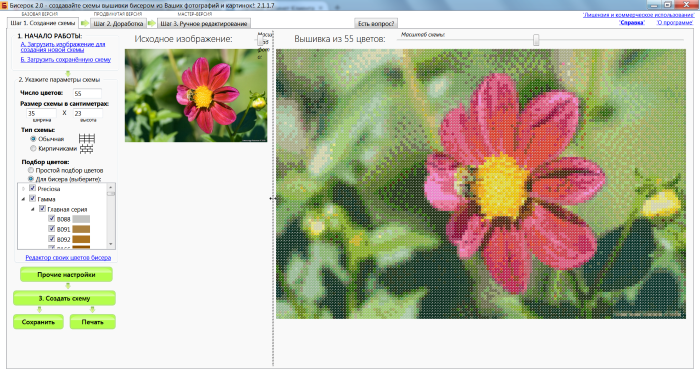Viewport: 700px width, 375px height.
Task: Open the О программе link
Action: coord(675,22)
